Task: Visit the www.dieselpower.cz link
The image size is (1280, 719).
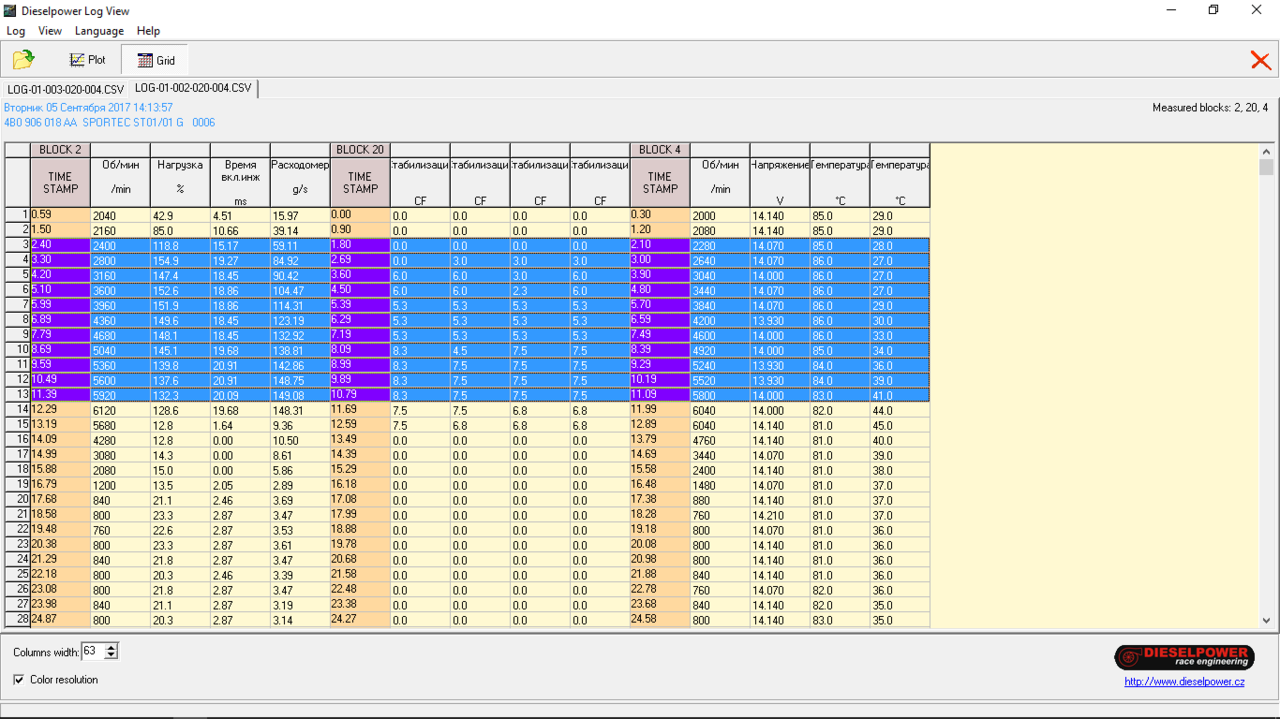Action: point(1184,682)
